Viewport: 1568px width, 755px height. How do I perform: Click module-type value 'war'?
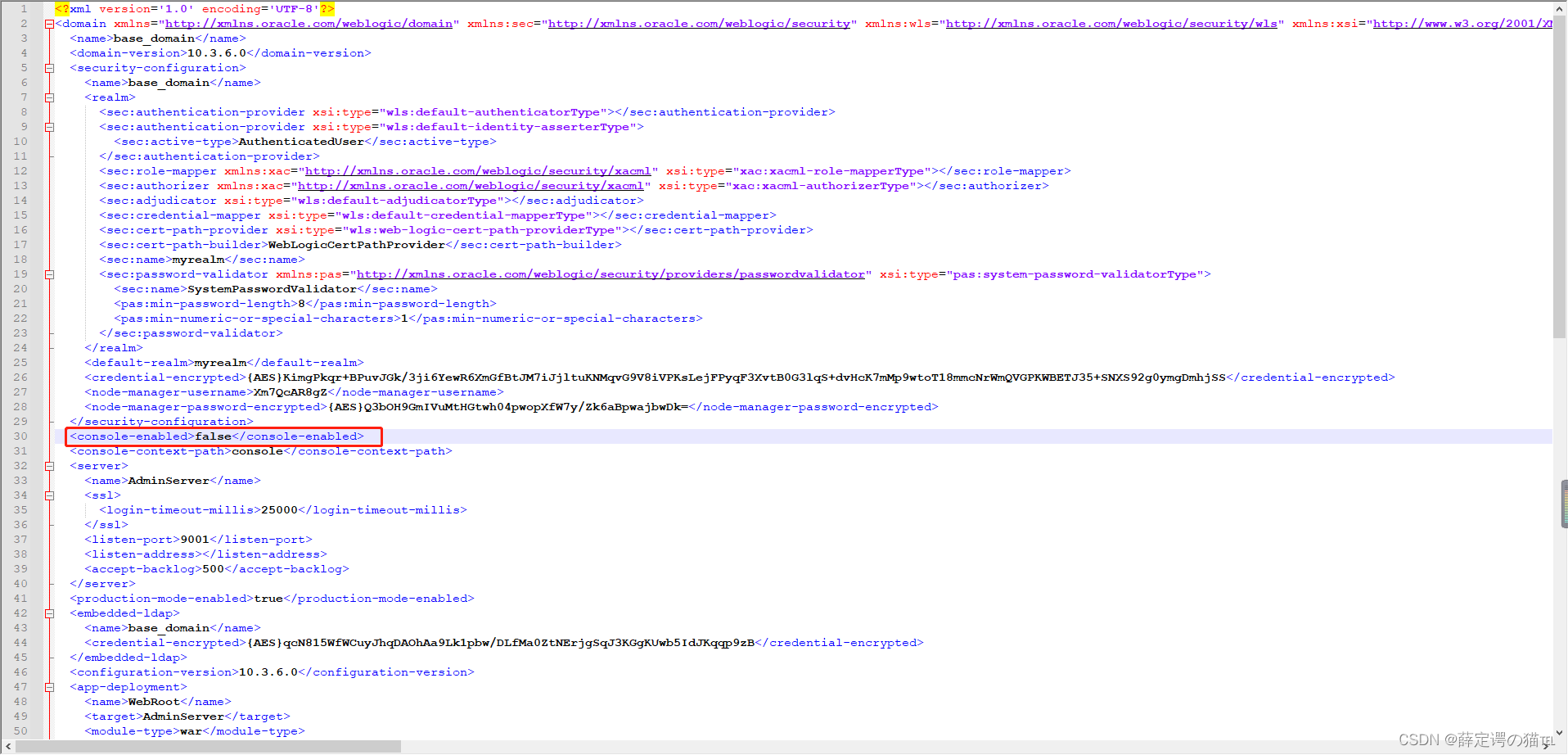pos(191,731)
